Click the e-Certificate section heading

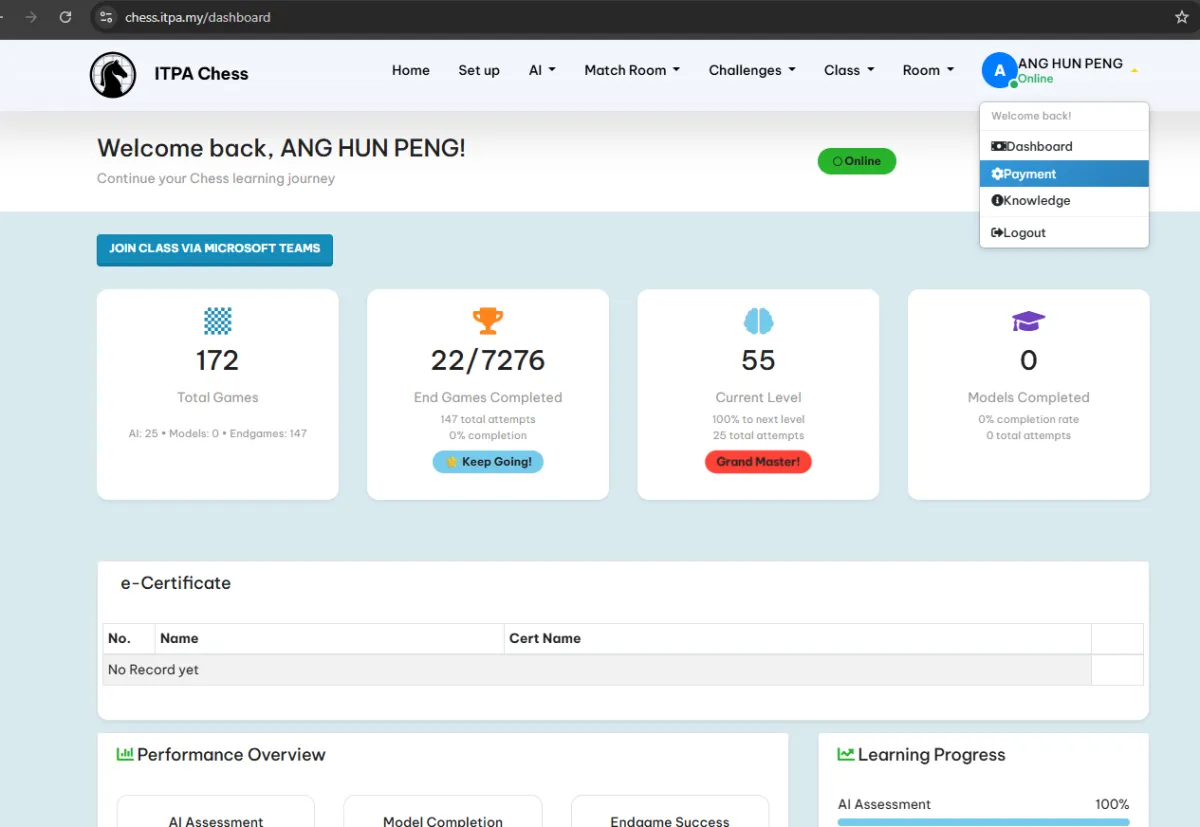176,583
